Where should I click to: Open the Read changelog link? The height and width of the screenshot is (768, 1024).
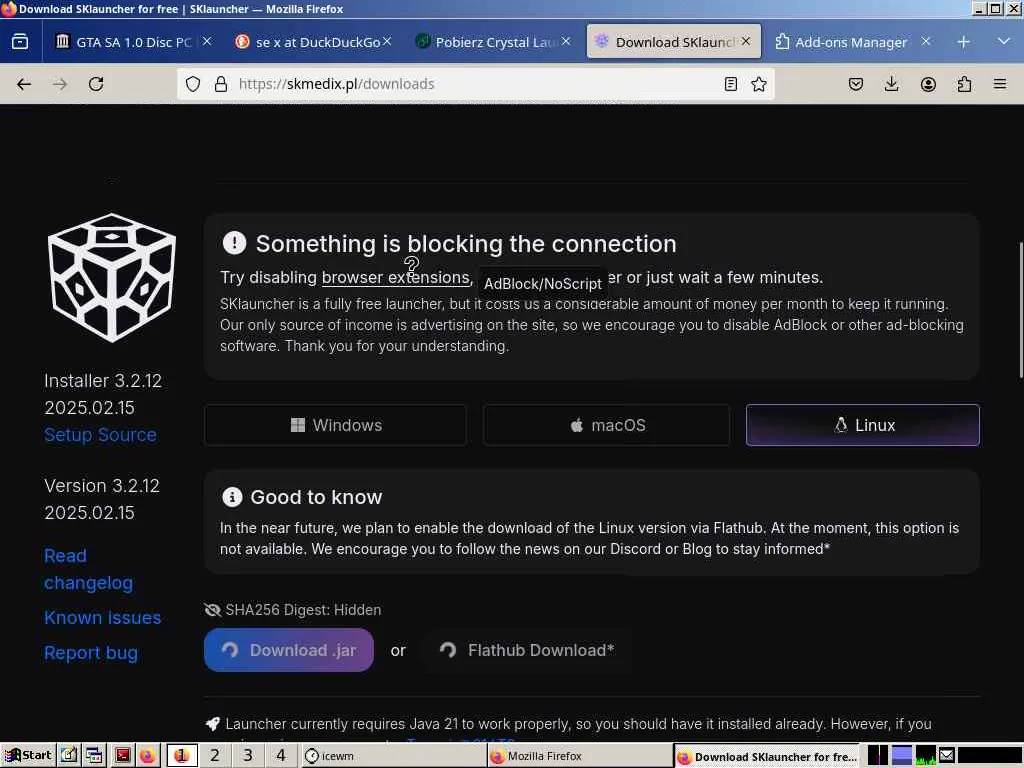click(88, 569)
